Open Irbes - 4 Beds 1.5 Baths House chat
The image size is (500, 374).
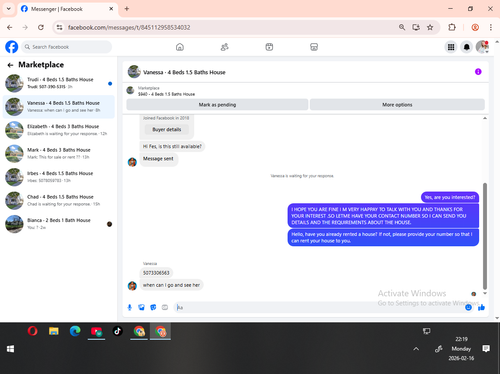tap(59, 177)
